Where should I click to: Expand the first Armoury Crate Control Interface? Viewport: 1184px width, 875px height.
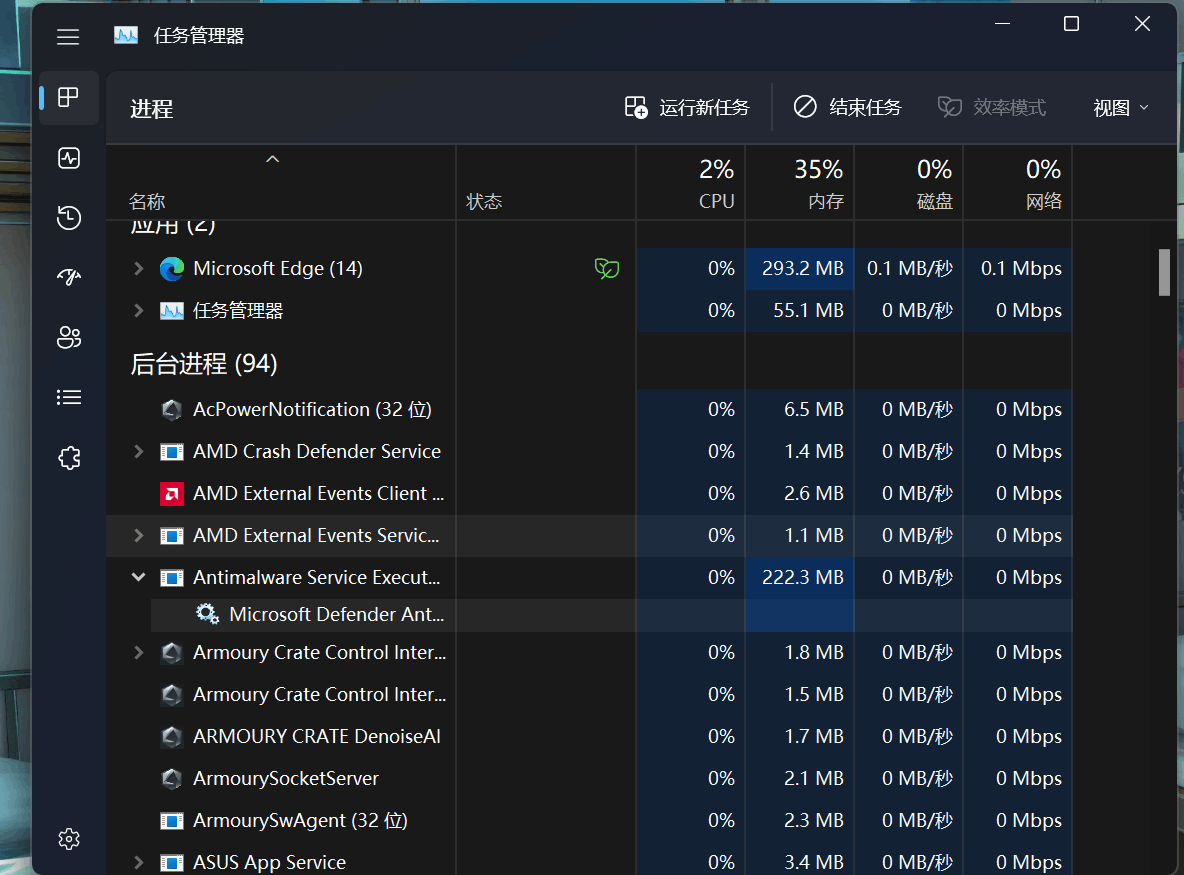click(x=138, y=652)
